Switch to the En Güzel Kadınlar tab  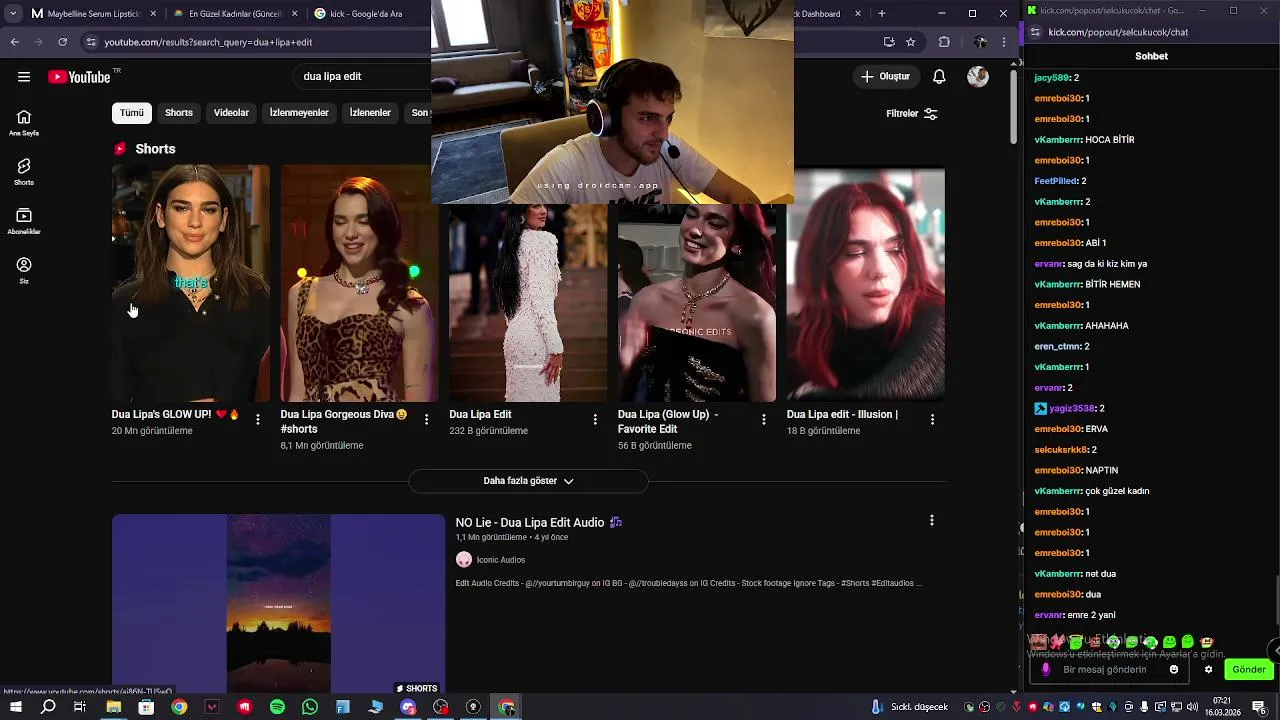235,14
